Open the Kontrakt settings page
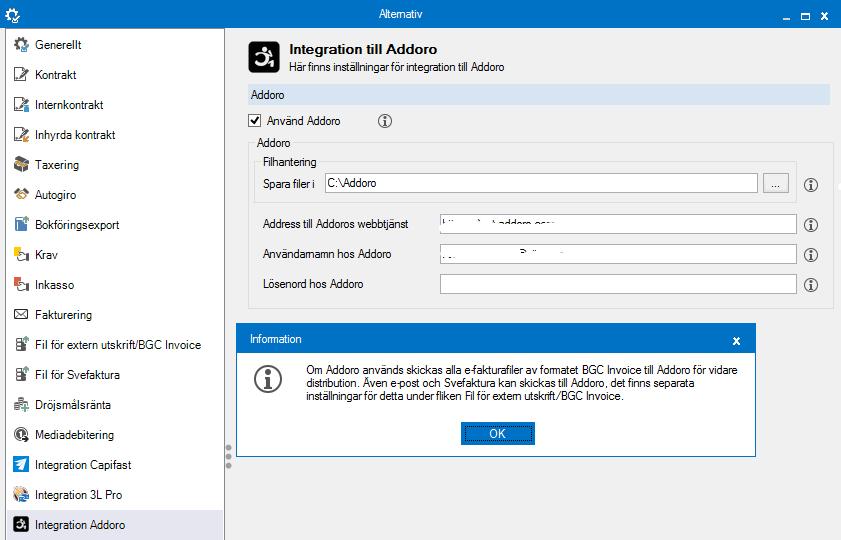The image size is (841, 540). pos(56,75)
